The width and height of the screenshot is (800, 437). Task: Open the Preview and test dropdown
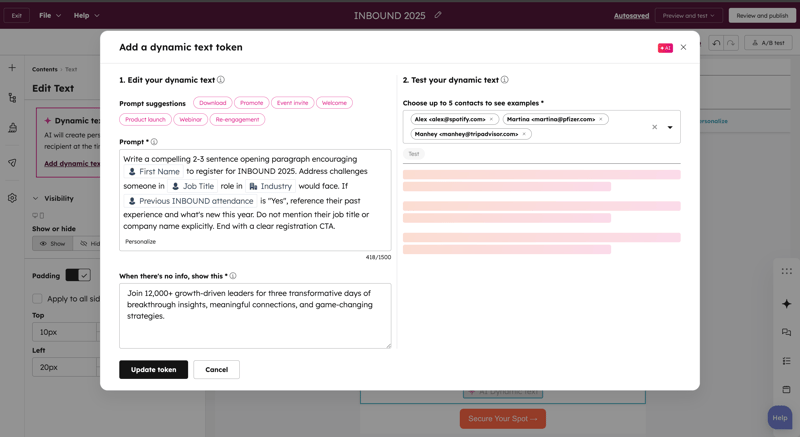pos(688,16)
